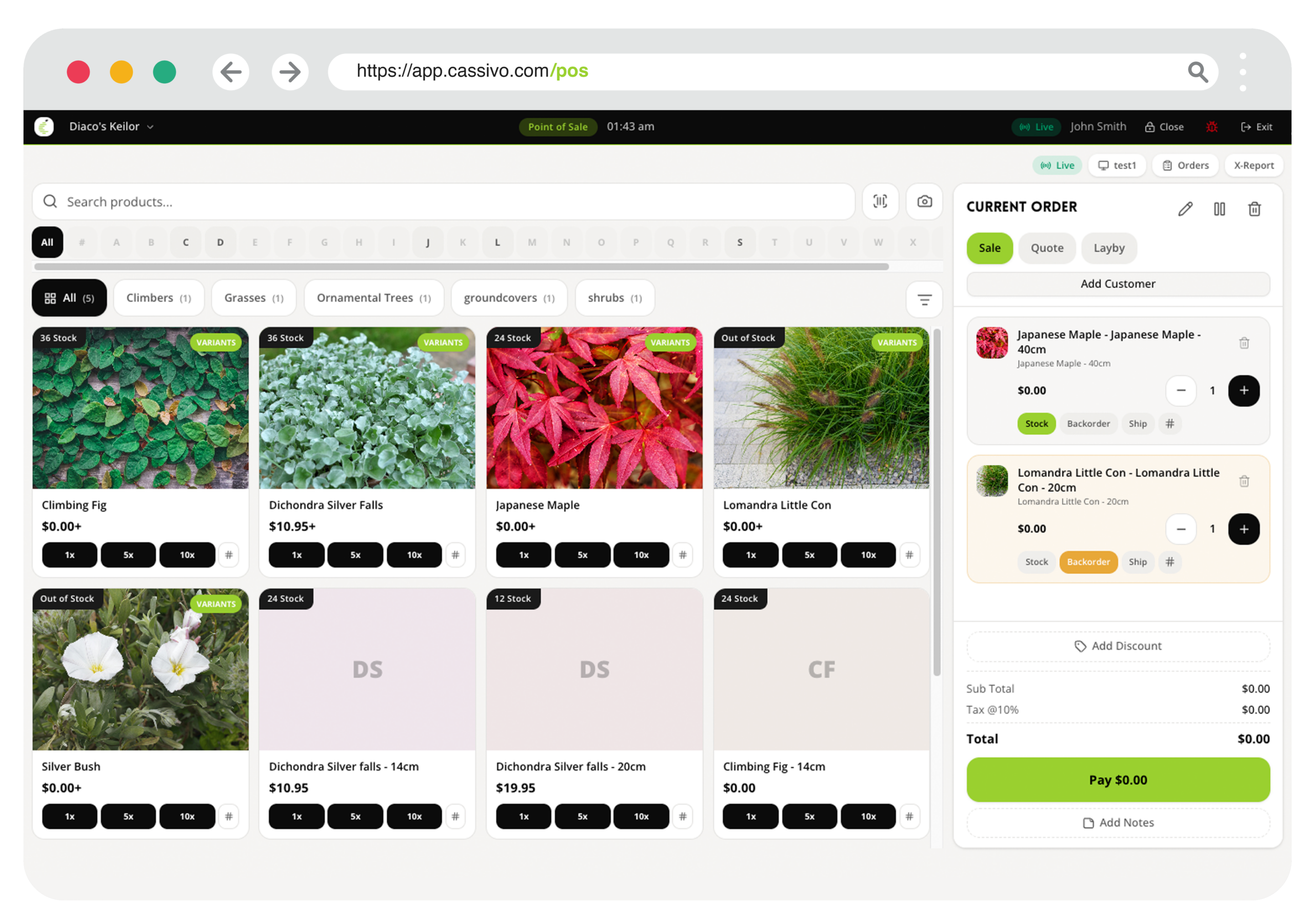Click the hold order pause icon
Image resolution: width=1313 pixels, height=924 pixels.
1219,209
